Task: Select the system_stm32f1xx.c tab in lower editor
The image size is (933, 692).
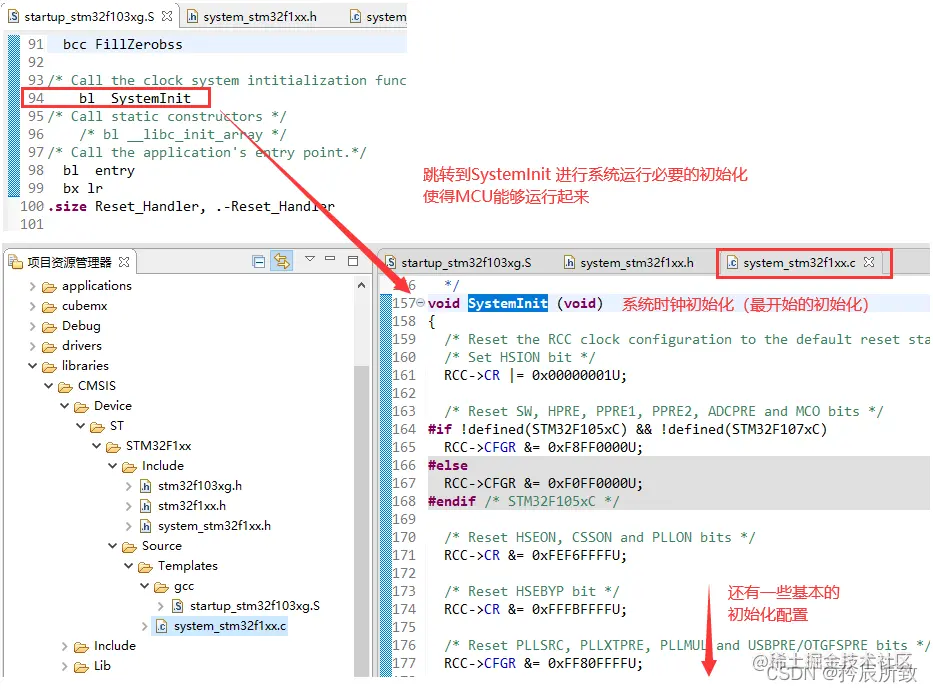Action: click(799, 262)
